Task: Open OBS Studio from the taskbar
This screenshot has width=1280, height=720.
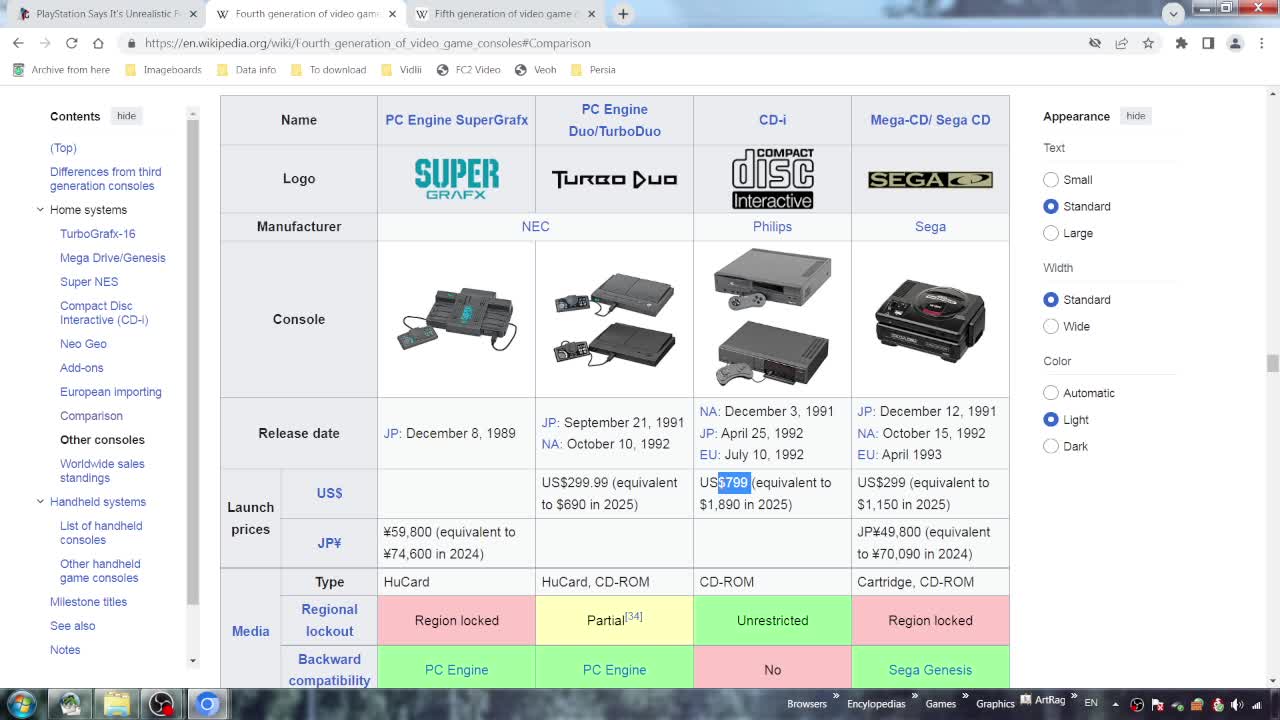Action: coord(161,704)
